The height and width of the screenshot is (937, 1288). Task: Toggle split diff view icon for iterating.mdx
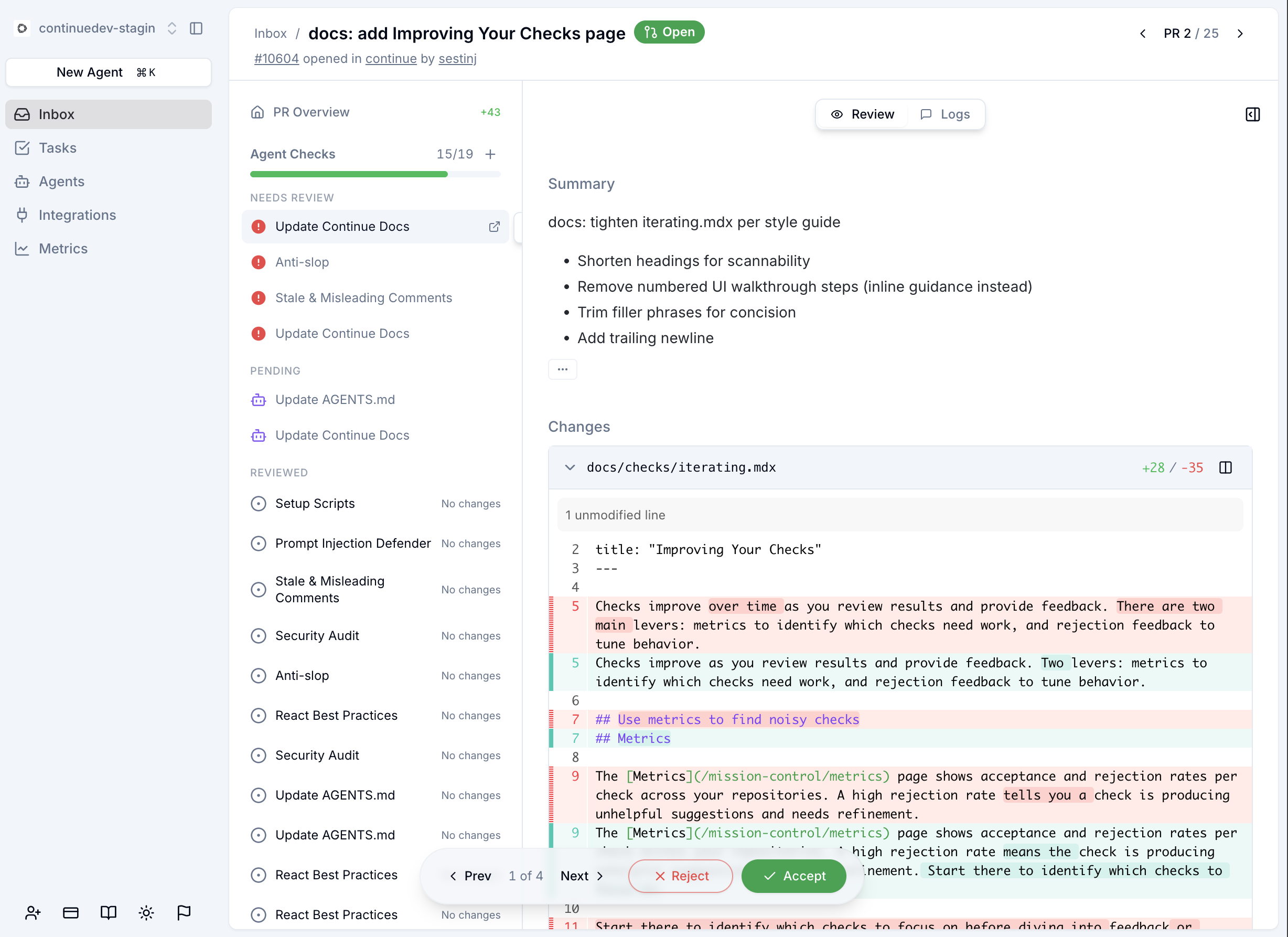click(1225, 467)
